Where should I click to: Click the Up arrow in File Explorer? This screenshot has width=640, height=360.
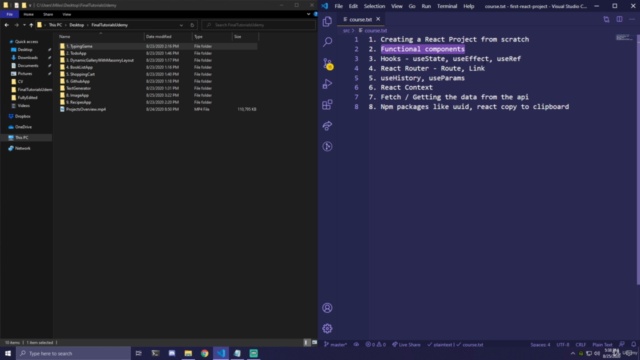[31, 25]
